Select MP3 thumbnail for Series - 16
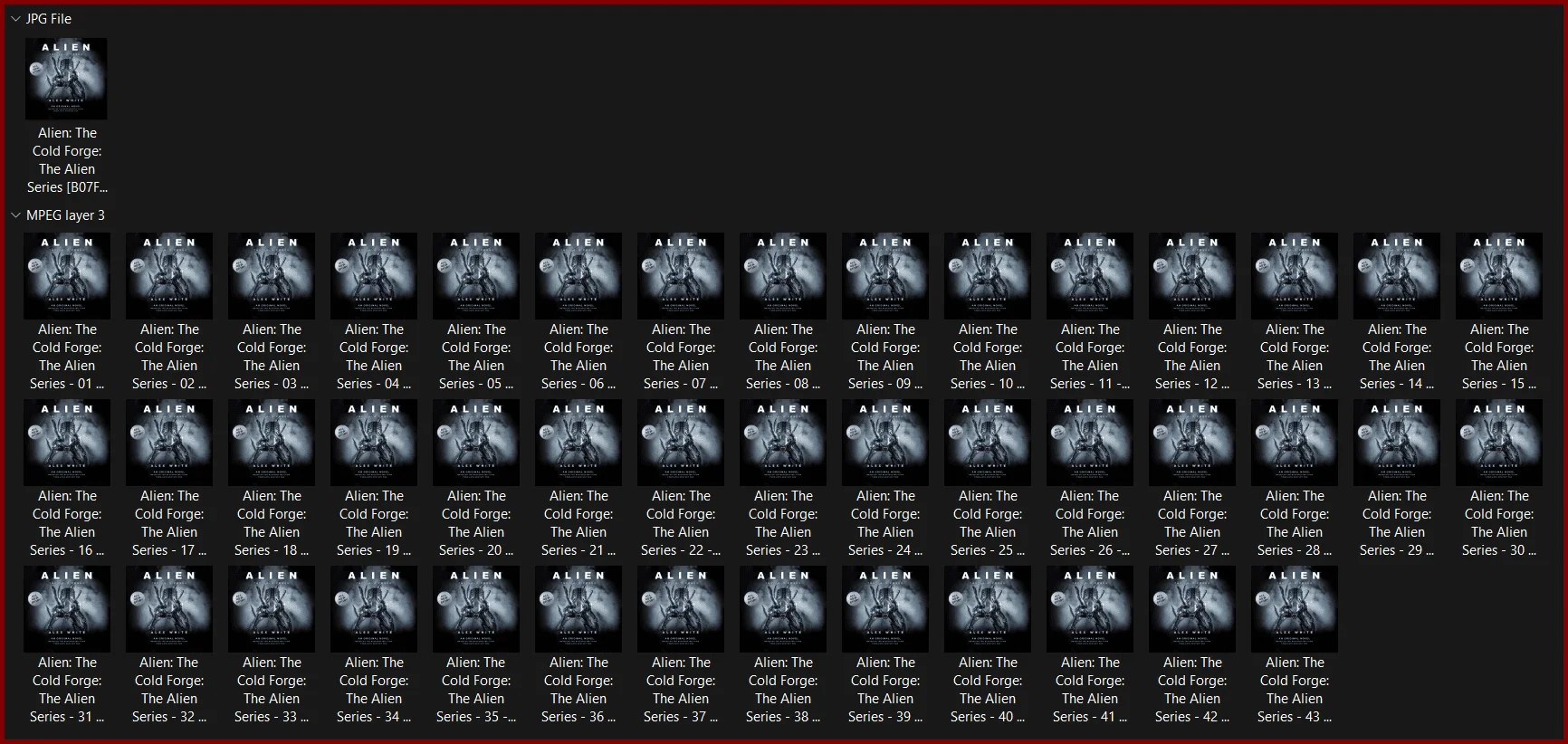 click(x=67, y=443)
